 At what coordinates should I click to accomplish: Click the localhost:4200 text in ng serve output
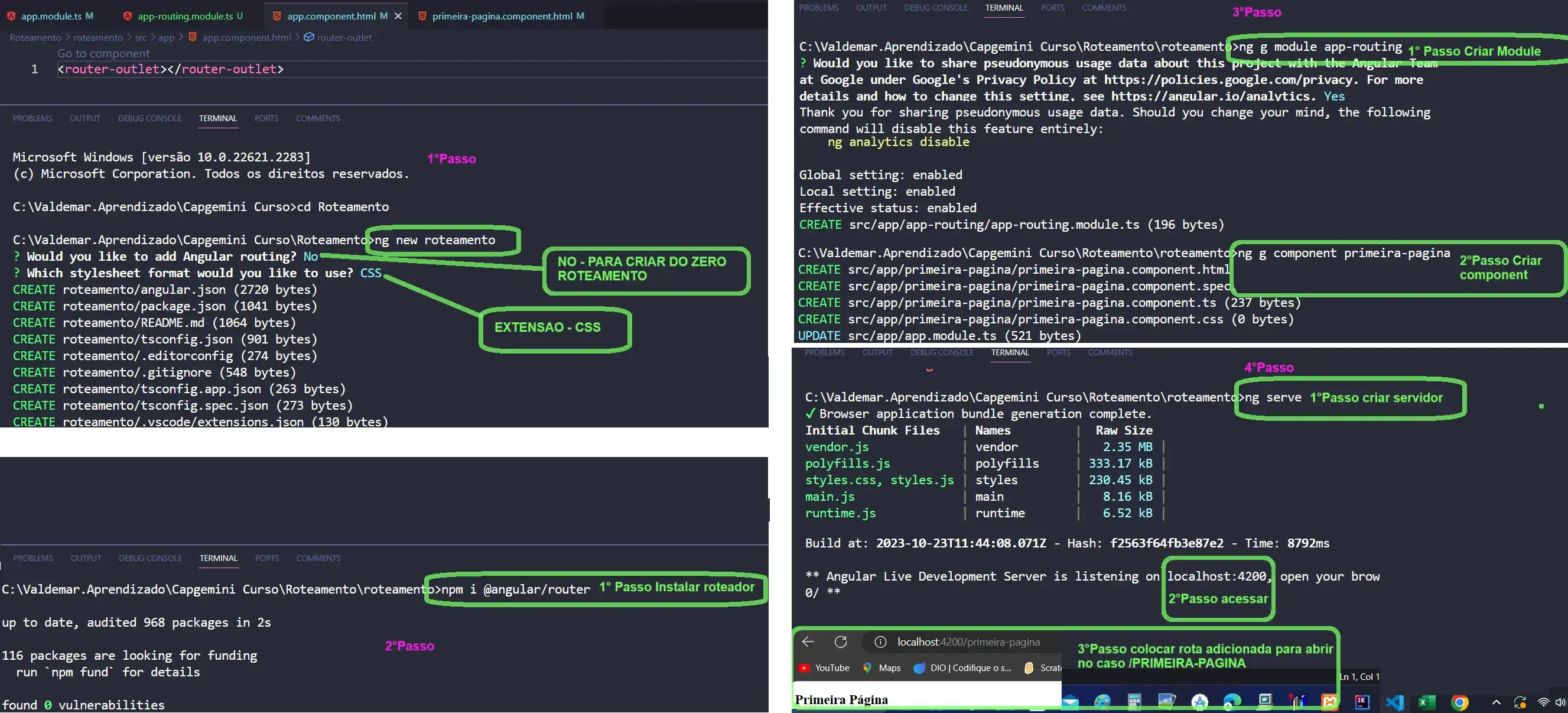(1216, 576)
